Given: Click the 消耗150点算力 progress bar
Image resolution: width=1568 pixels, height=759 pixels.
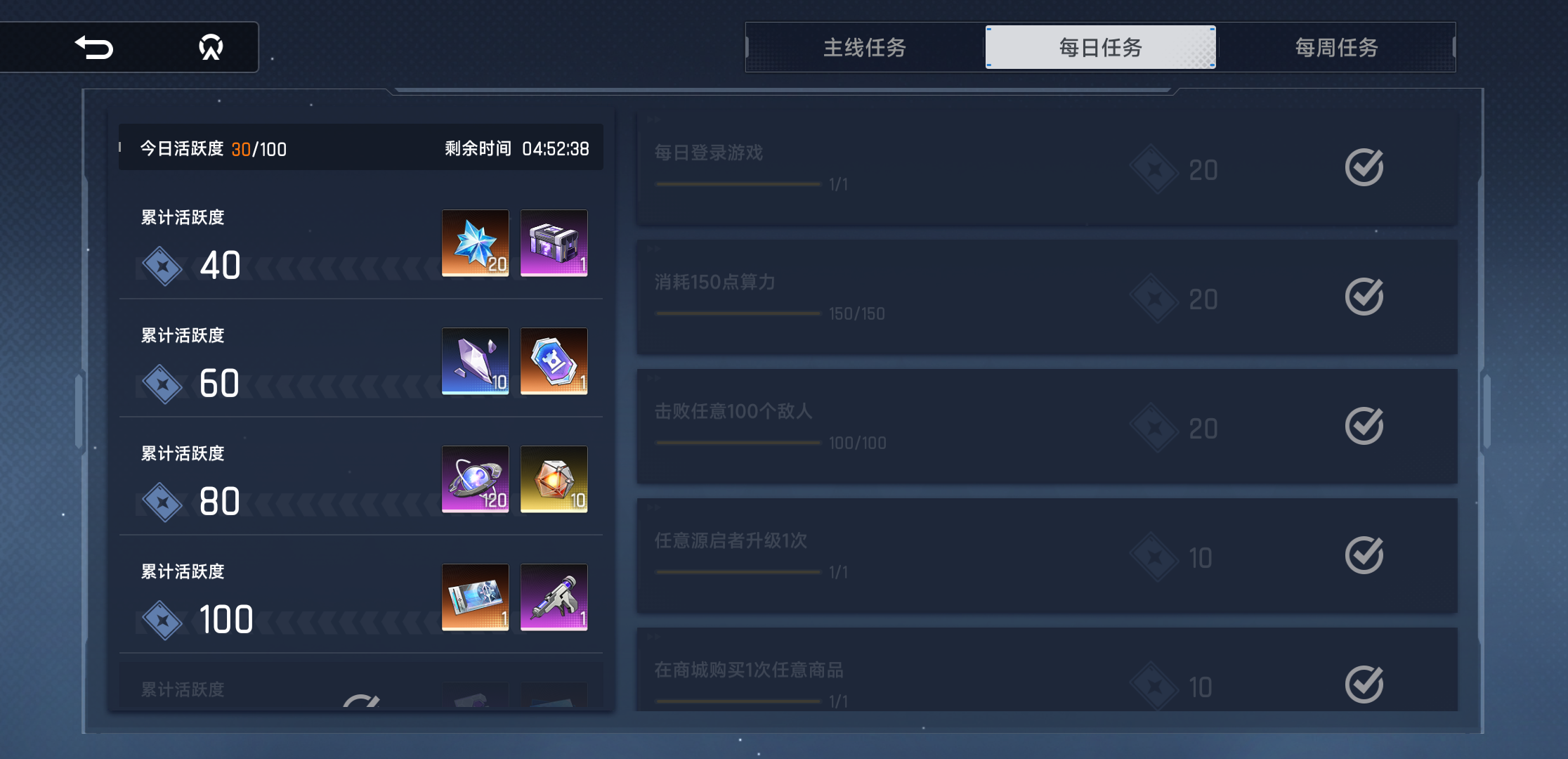Looking at the screenshot, I should click(738, 313).
